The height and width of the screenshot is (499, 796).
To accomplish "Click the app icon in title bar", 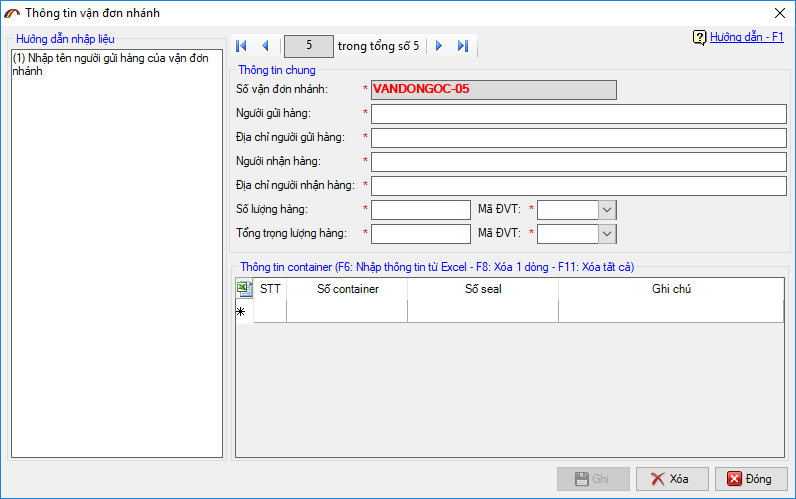I will (13, 13).
